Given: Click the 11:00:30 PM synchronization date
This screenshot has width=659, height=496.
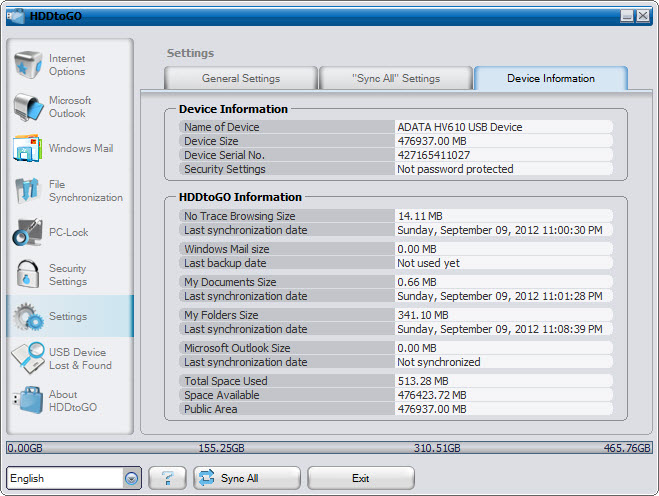Looking at the screenshot, I should [x=500, y=230].
